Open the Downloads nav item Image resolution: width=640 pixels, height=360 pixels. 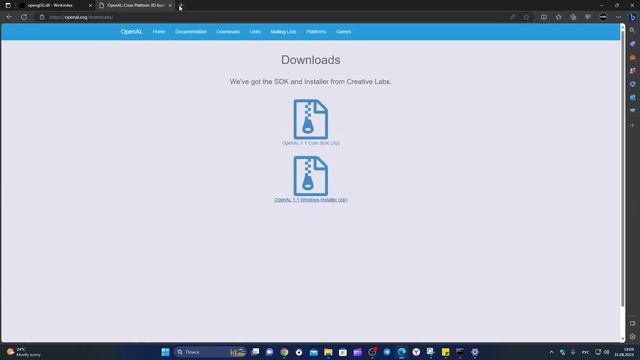pos(228,32)
